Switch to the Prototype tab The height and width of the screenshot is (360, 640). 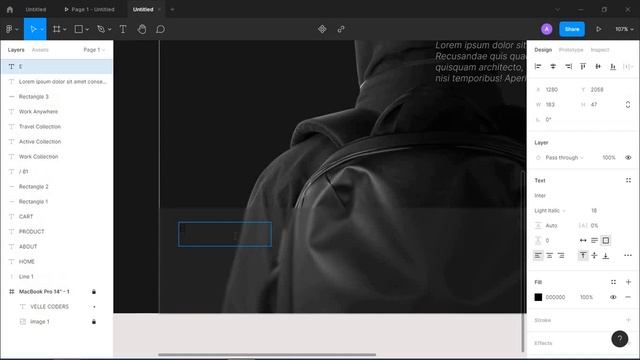tap(571, 50)
